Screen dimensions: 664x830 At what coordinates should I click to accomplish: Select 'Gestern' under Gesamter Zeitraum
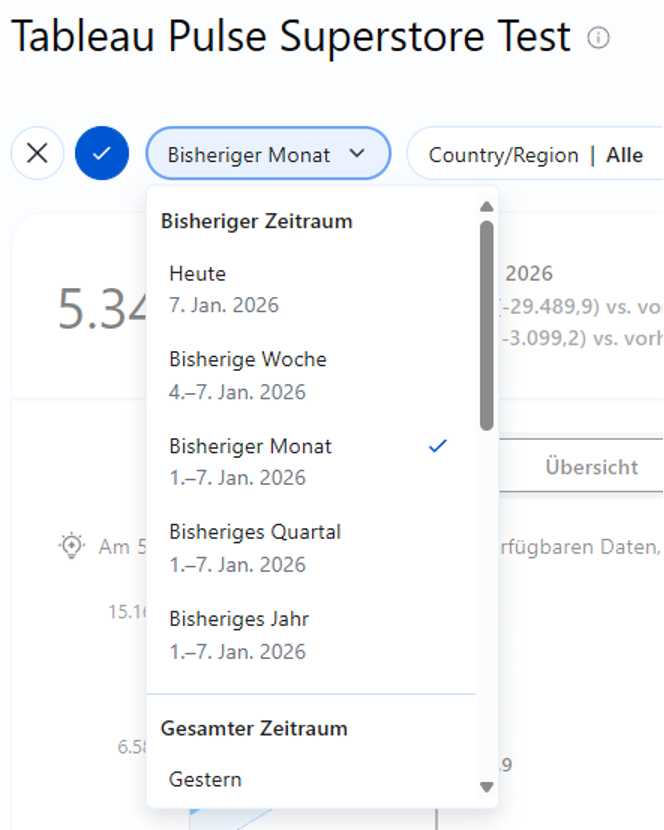(x=206, y=779)
